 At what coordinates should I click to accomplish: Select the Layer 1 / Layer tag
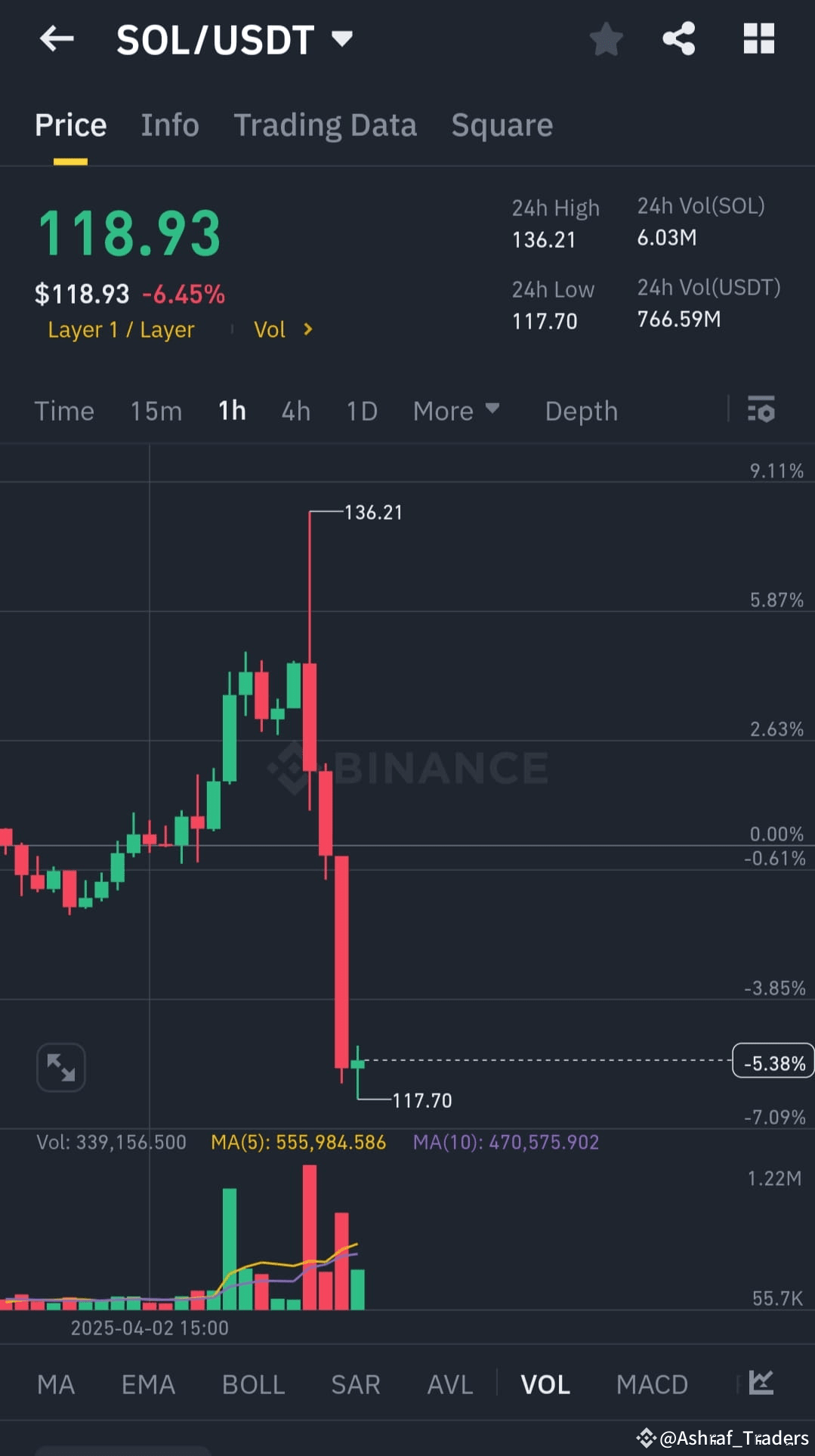(x=120, y=329)
